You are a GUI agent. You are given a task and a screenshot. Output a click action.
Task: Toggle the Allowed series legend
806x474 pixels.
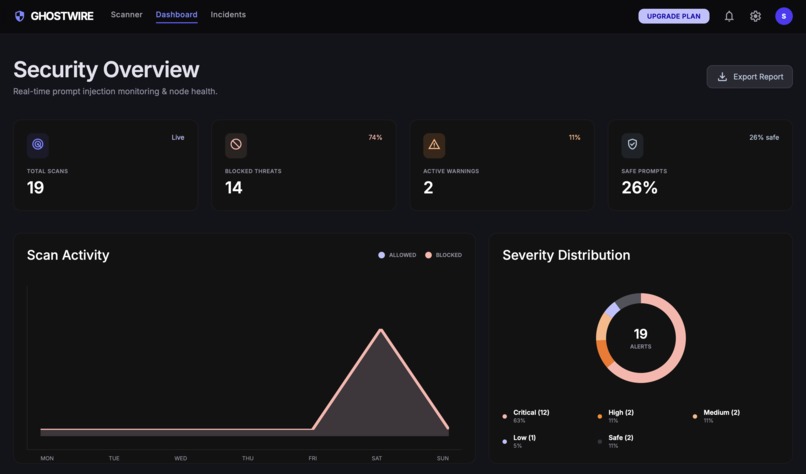point(397,255)
